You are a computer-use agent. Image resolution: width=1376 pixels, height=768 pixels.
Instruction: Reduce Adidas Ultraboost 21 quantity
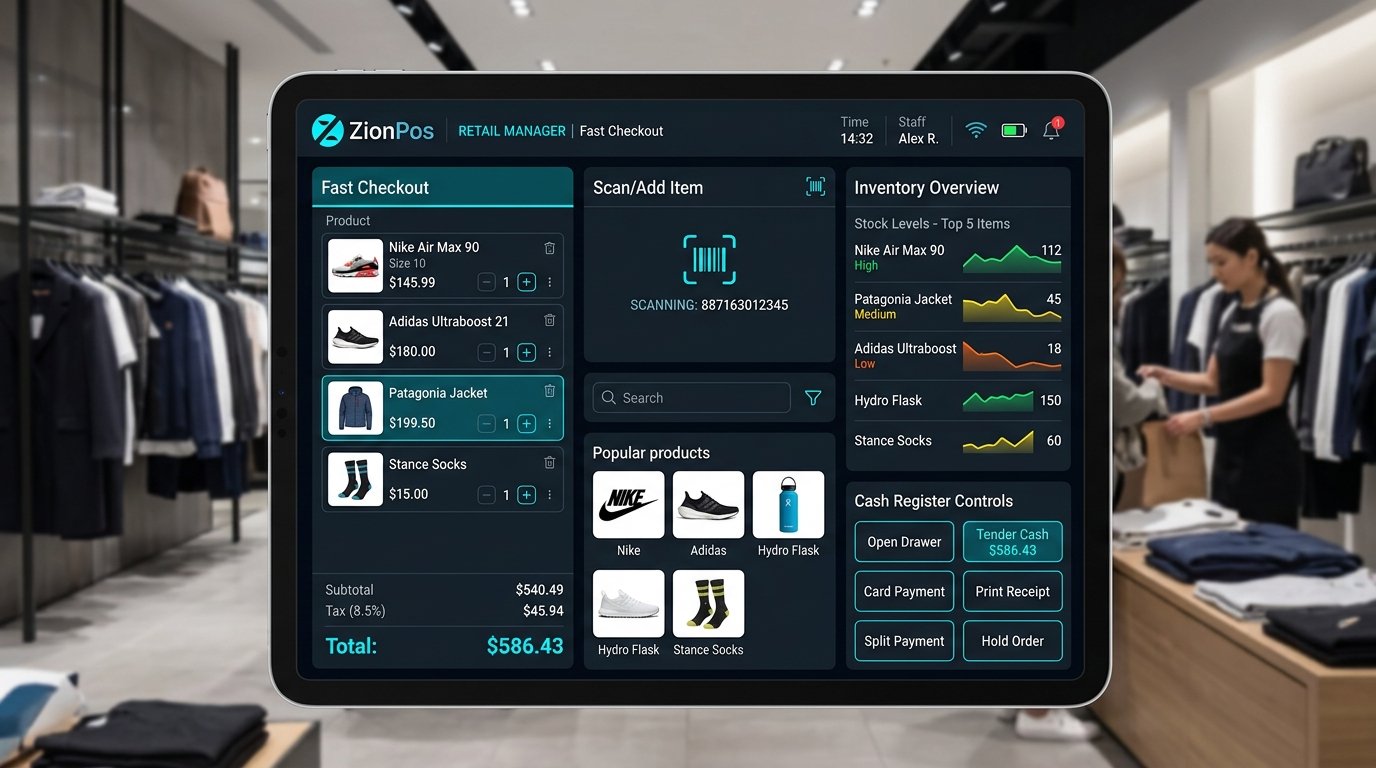click(486, 352)
